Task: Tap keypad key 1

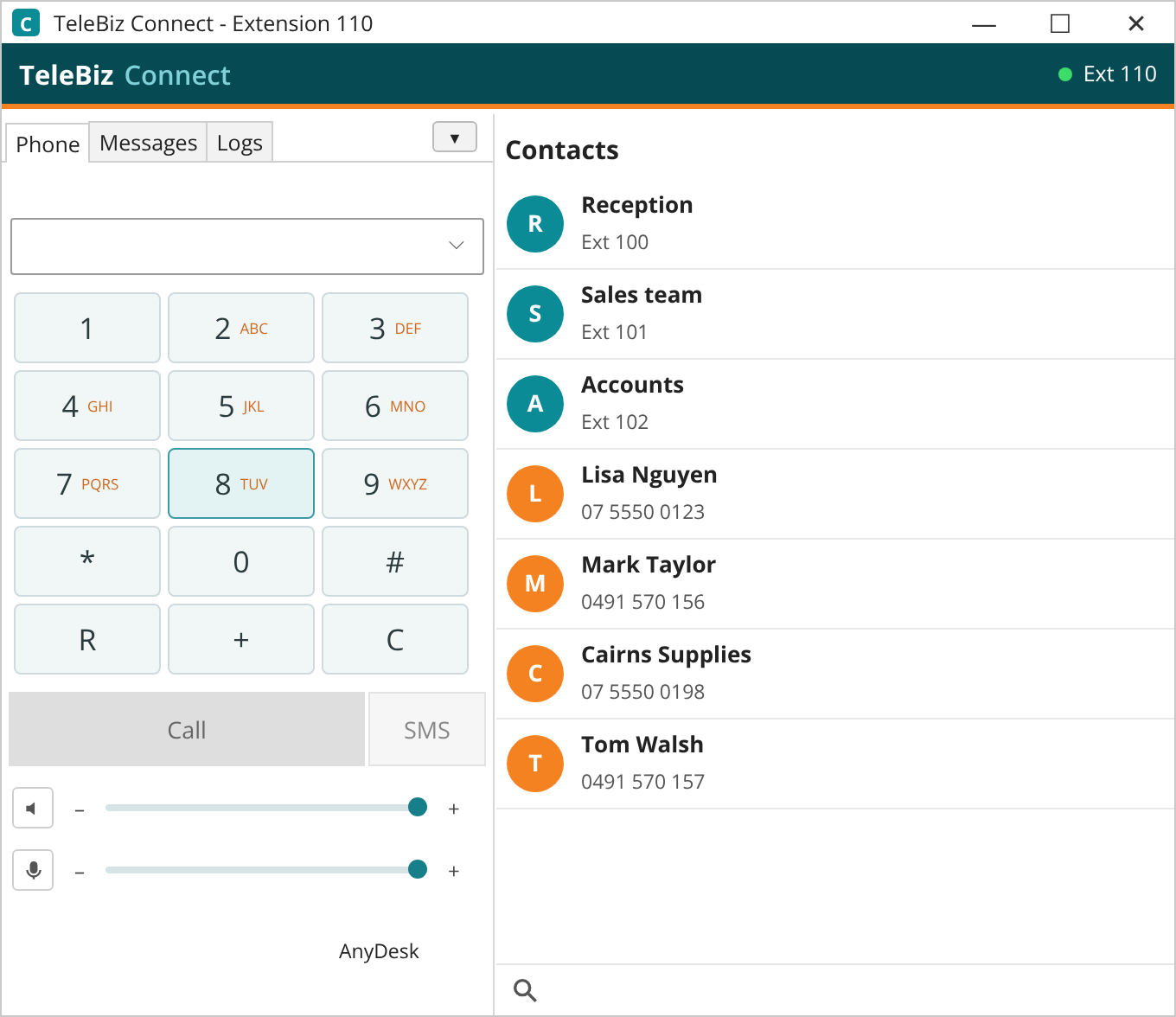Action: [87, 328]
